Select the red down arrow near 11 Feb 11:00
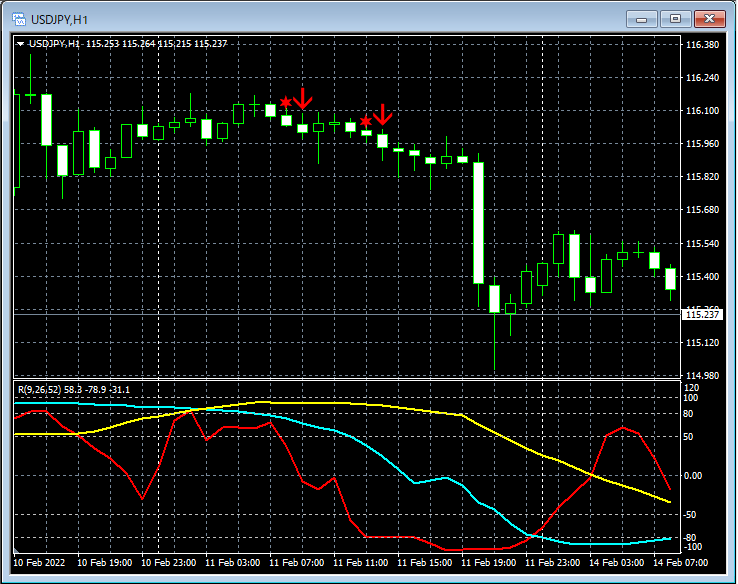The width and height of the screenshot is (738, 584). click(382, 114)
